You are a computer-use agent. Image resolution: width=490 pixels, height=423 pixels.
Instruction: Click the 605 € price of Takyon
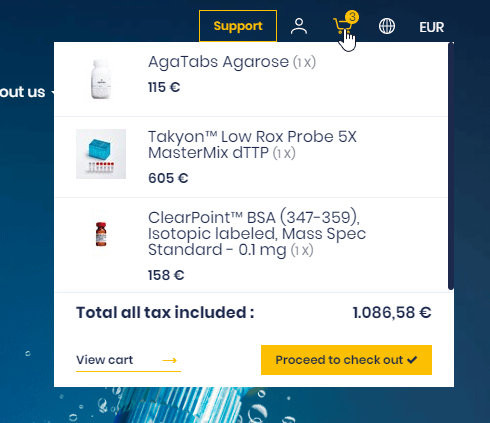click(168, 178)
